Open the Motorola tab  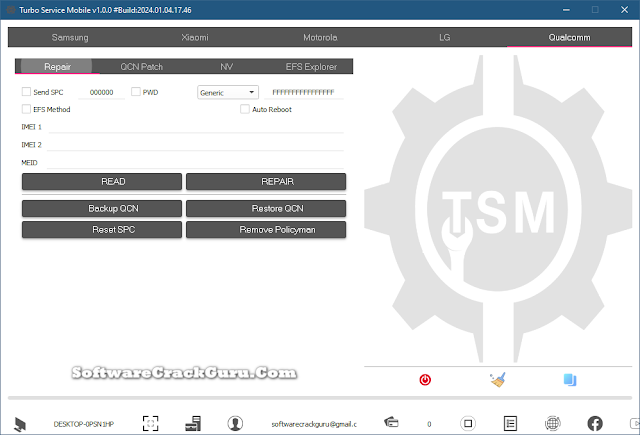pos(320,38)
